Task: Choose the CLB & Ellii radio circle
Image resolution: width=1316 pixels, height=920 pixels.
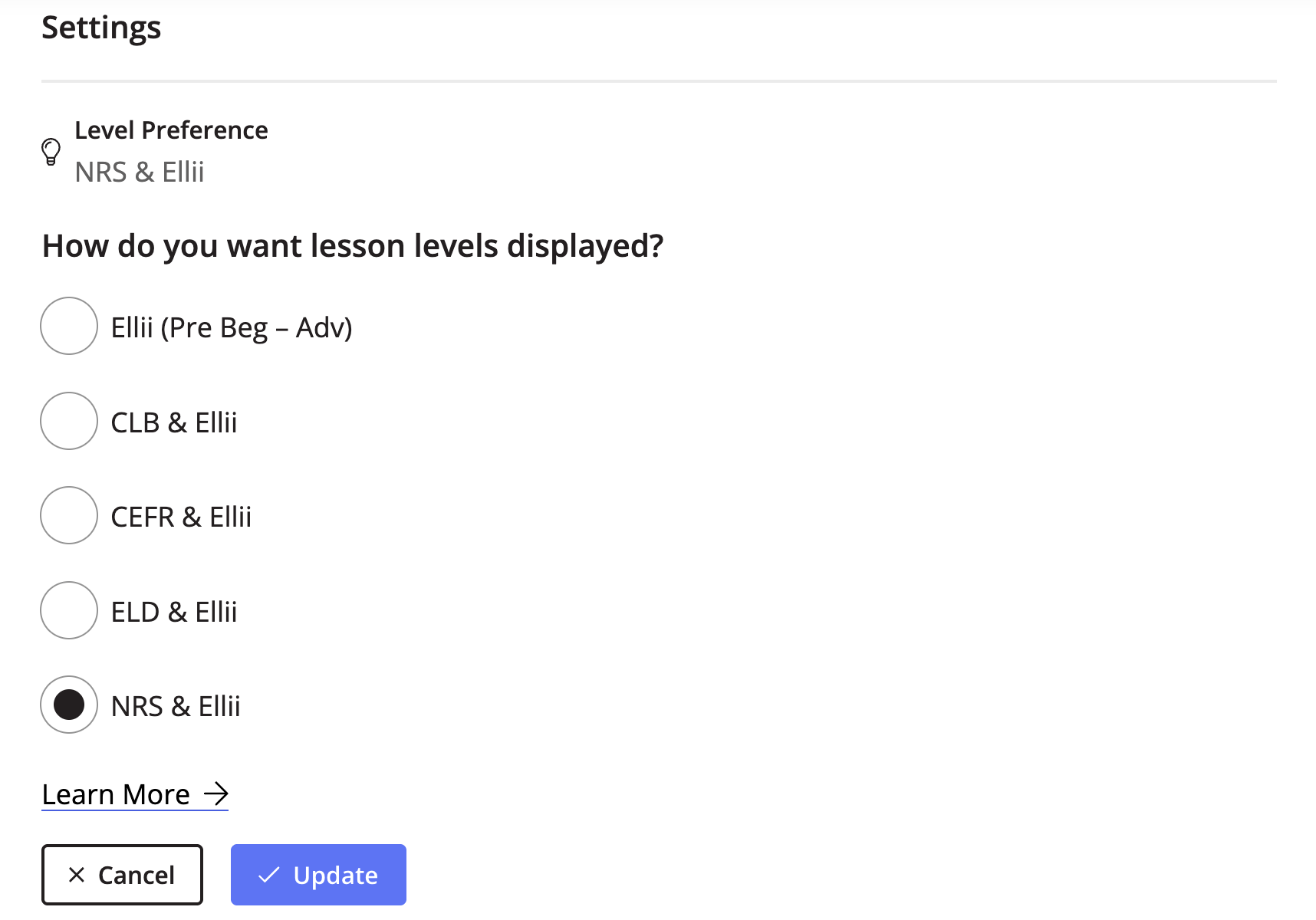Action: tap(69, 421)
